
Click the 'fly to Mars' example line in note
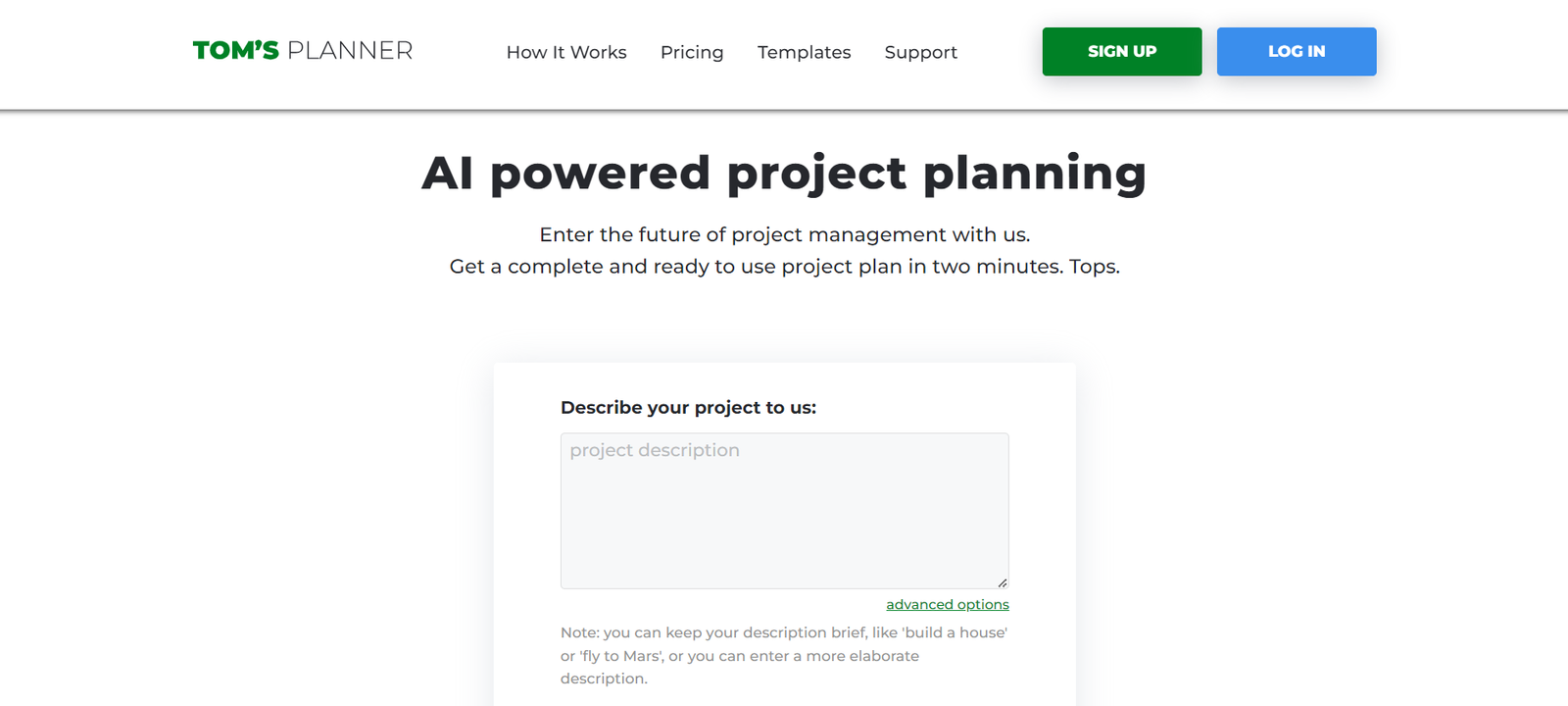pyautogui.click(x=739, y=656)
